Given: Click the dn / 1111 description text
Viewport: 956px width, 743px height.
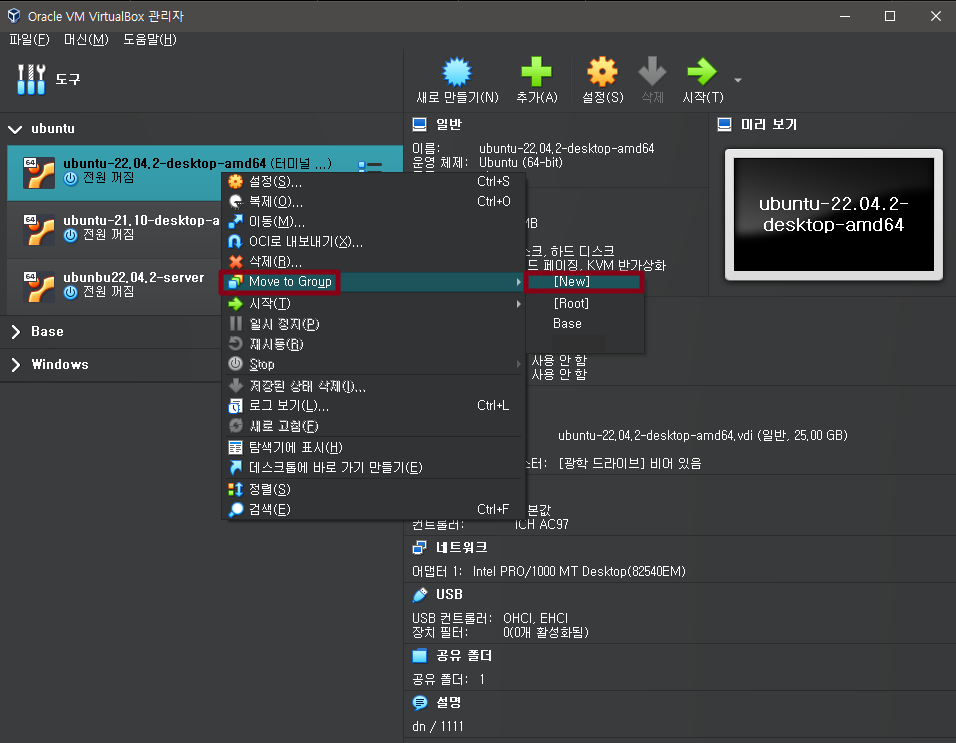Looking at the screenshot, I should (x=438, y=727).
